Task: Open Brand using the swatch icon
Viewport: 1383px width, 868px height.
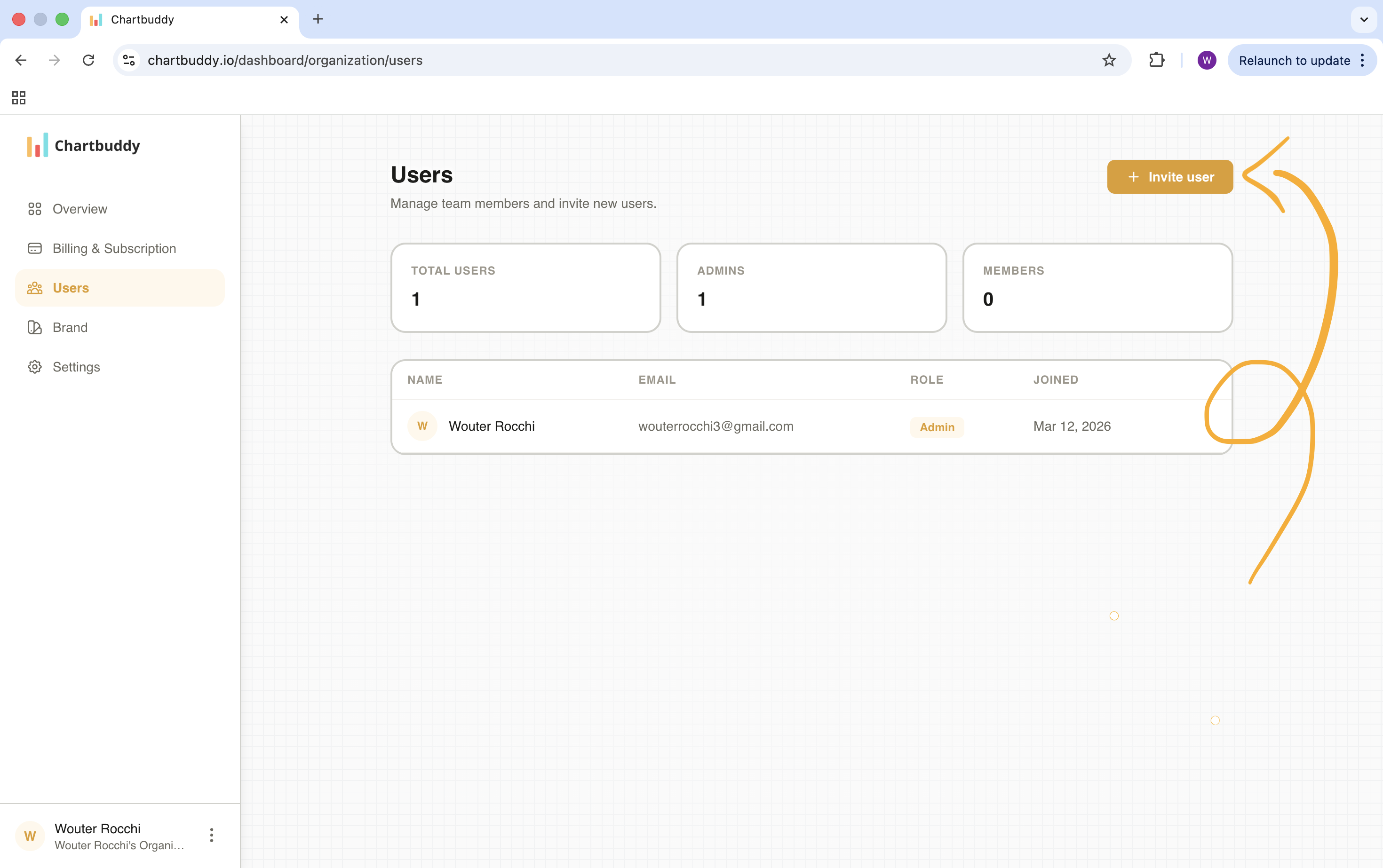Action: coord(35,327)
